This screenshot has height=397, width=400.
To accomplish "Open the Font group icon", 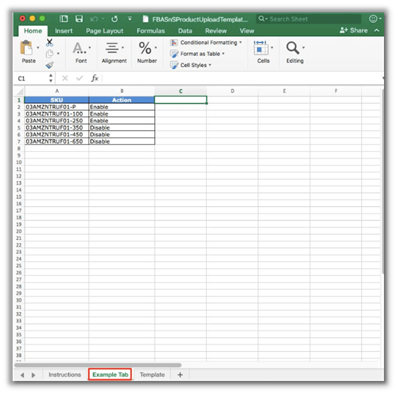I will coord(79,48).
